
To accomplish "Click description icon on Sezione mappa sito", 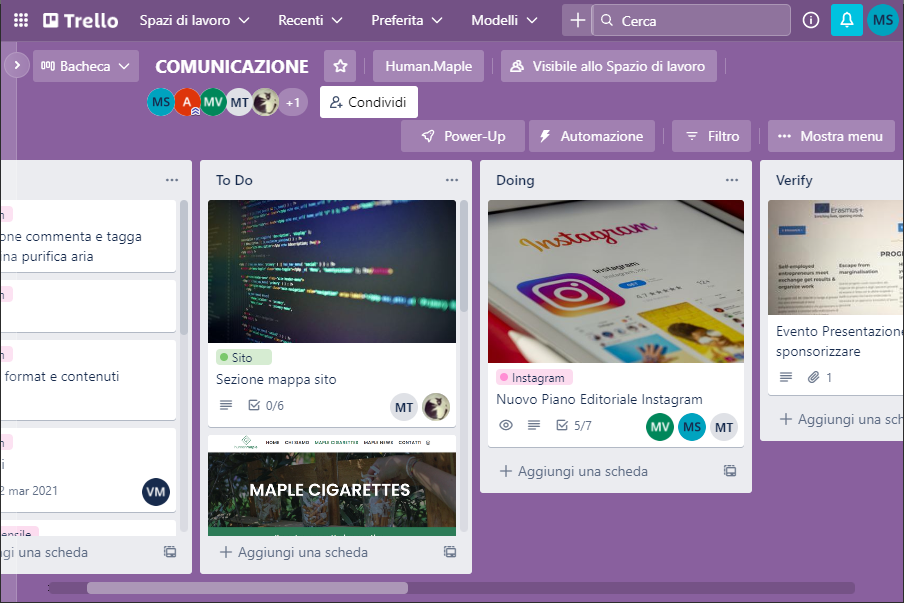I will pyautogui.click(x=226, y=405).
